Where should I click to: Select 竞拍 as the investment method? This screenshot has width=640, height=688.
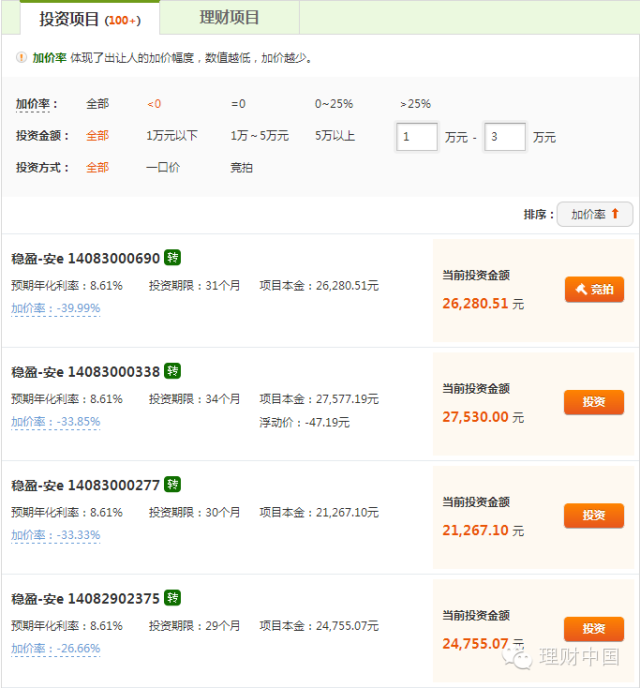pyautogui.click(x=242, y=167)
